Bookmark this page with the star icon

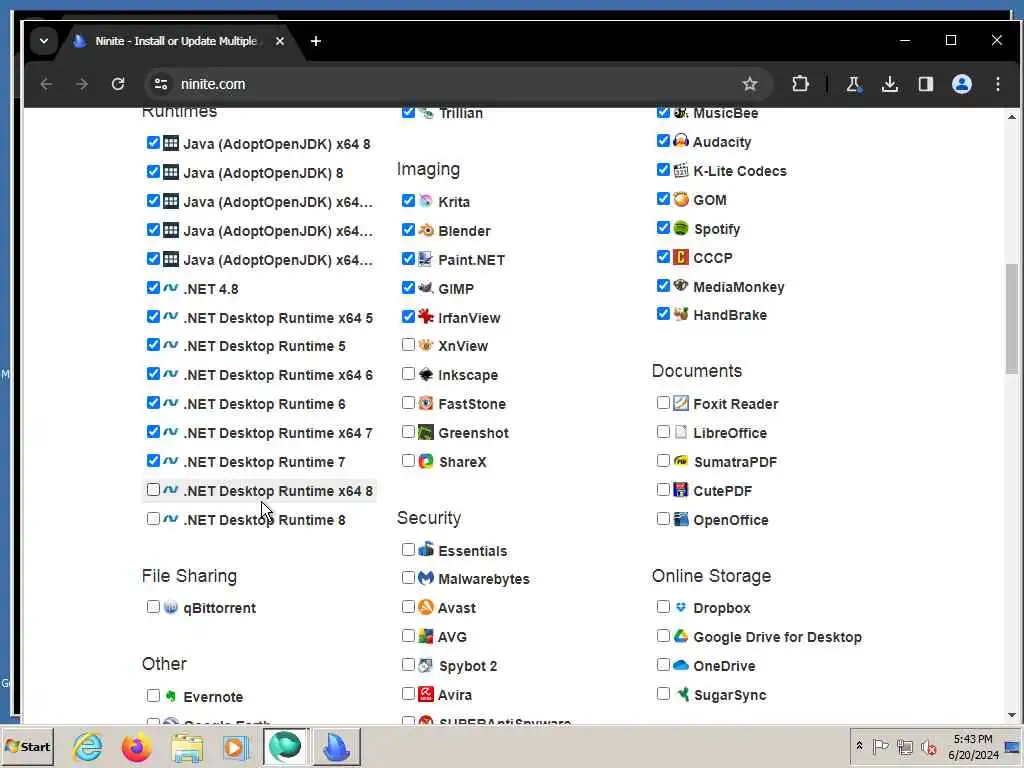[750, 84]
